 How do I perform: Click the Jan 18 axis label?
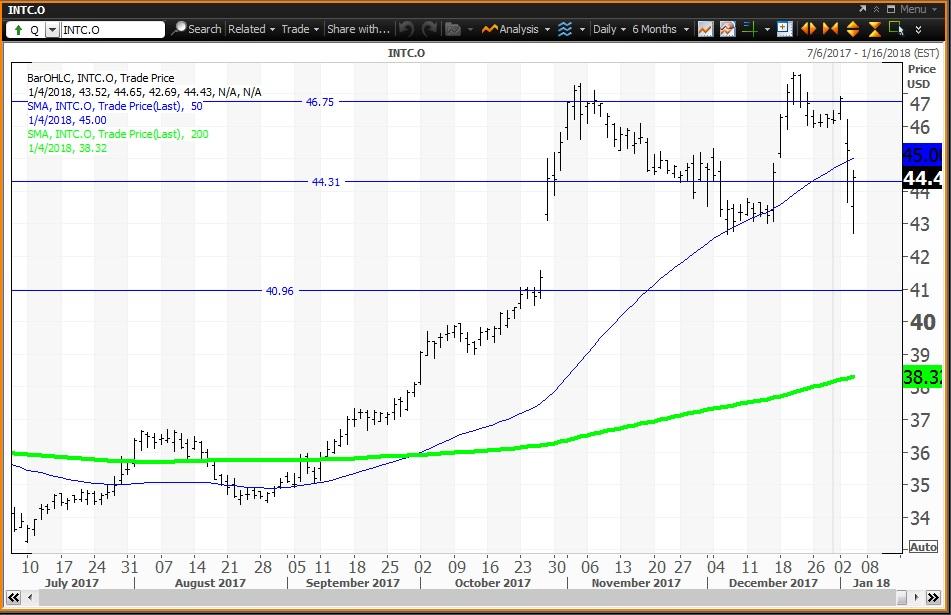[x=871, y=583]
